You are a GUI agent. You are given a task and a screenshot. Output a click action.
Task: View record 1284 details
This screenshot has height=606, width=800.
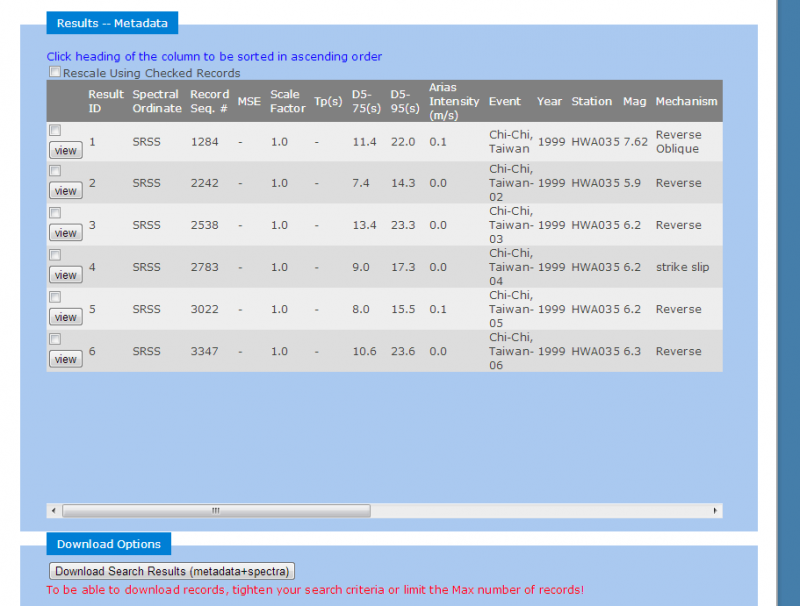pos(66,150)
